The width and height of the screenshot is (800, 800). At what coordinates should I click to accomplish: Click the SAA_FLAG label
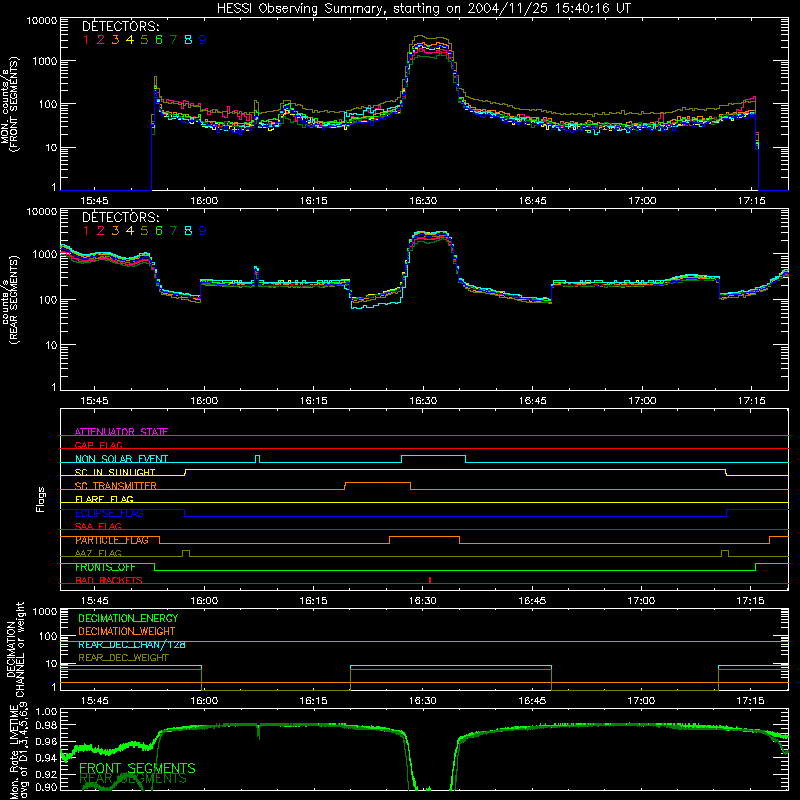pyautogui.click(x=98, y=526)
